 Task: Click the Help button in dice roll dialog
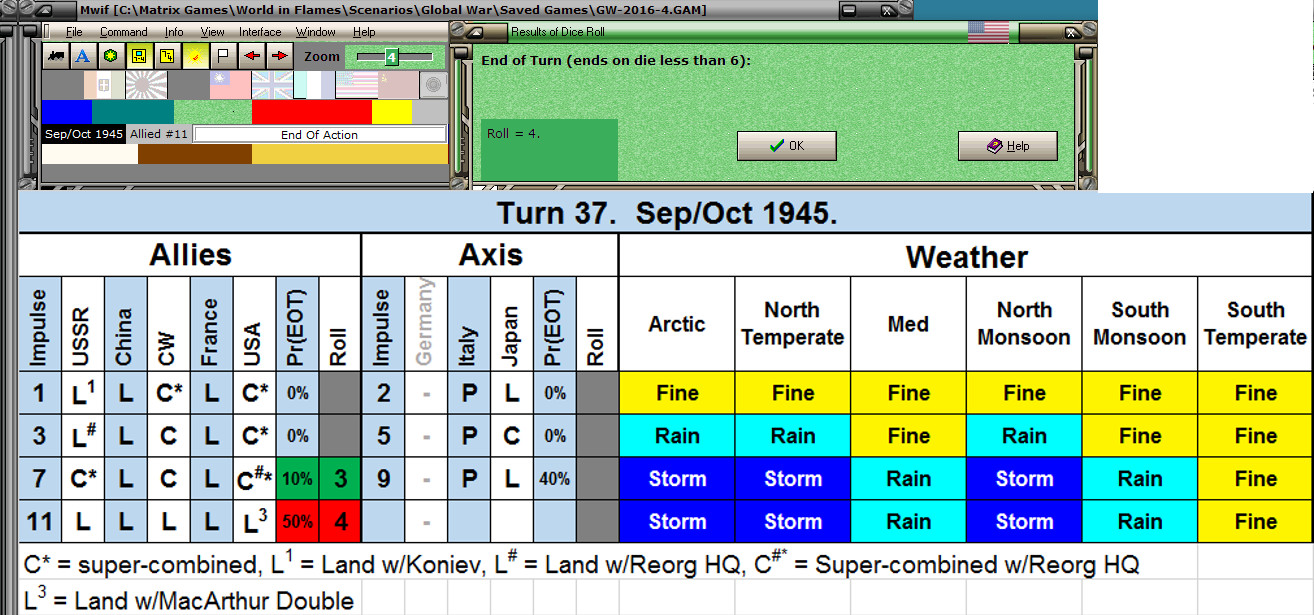[1008, 146]
